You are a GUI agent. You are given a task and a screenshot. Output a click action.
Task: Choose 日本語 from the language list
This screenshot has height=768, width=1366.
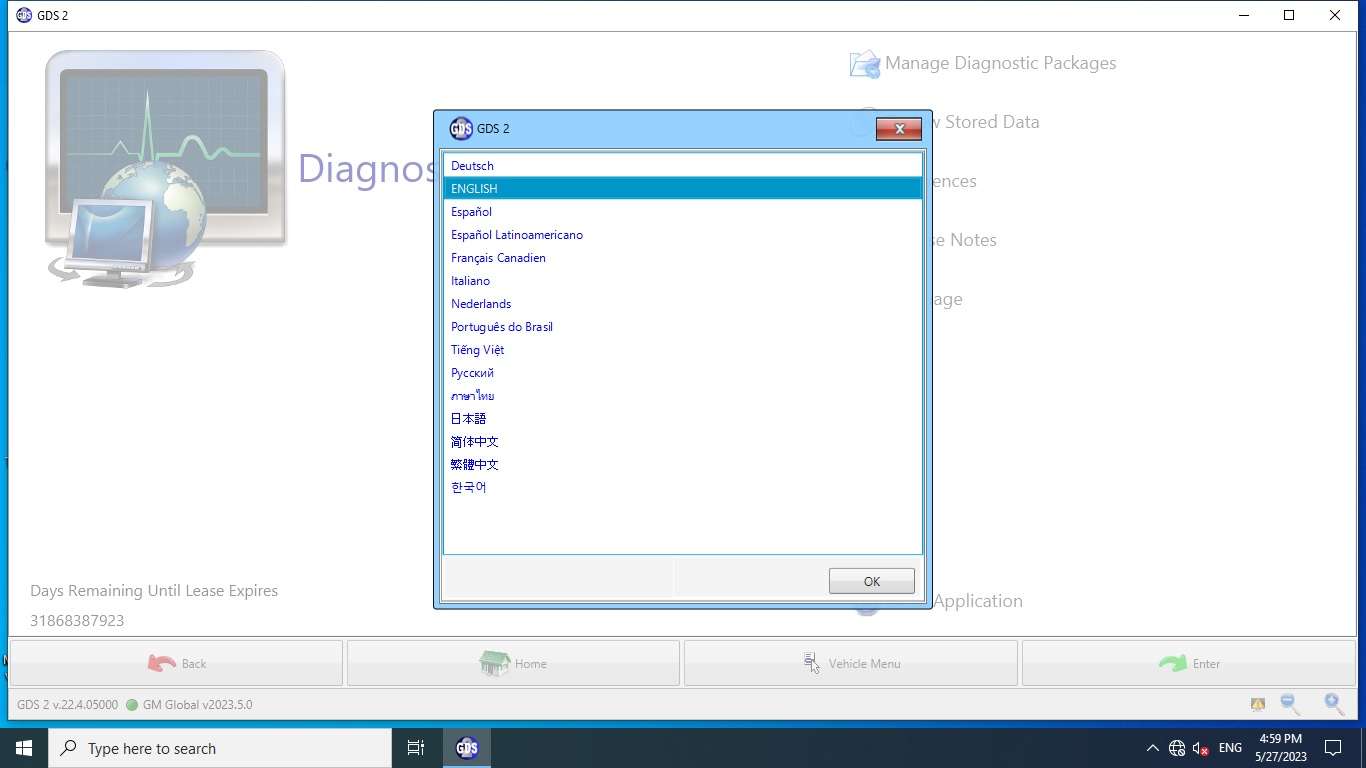468,419
